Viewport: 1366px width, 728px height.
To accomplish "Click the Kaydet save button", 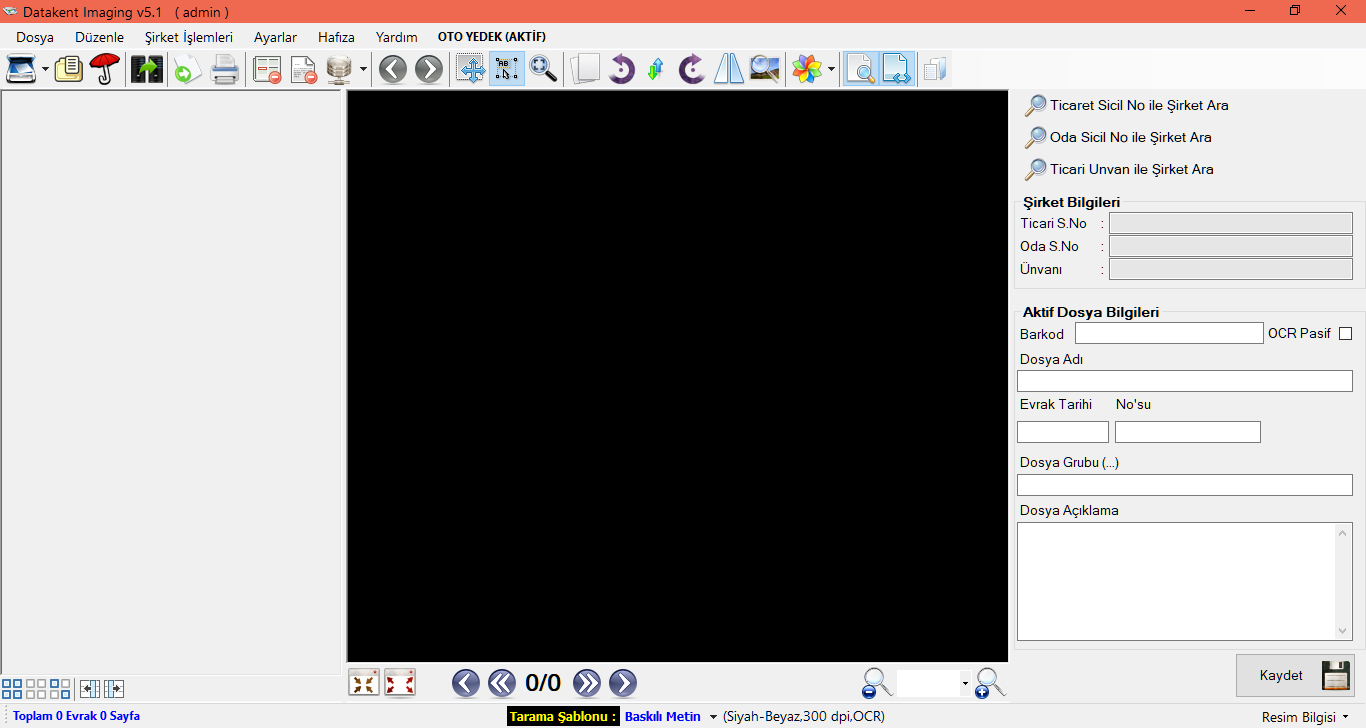I will pos(1295,675).
